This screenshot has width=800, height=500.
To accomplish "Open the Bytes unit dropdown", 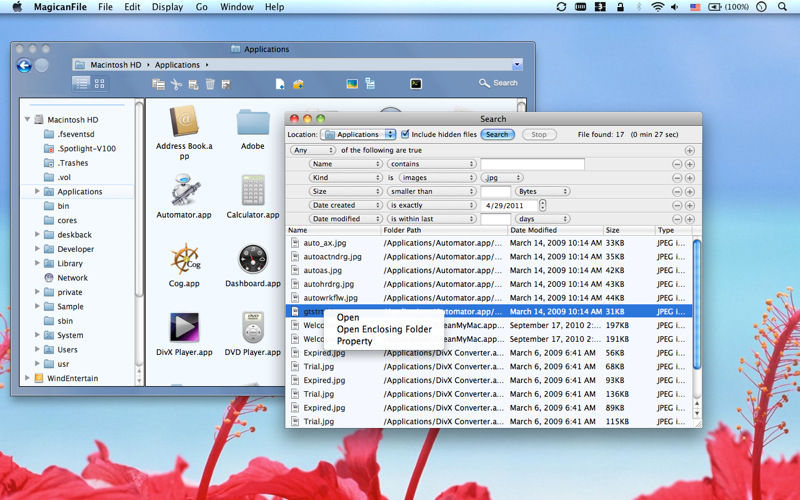I will point(542,191).
